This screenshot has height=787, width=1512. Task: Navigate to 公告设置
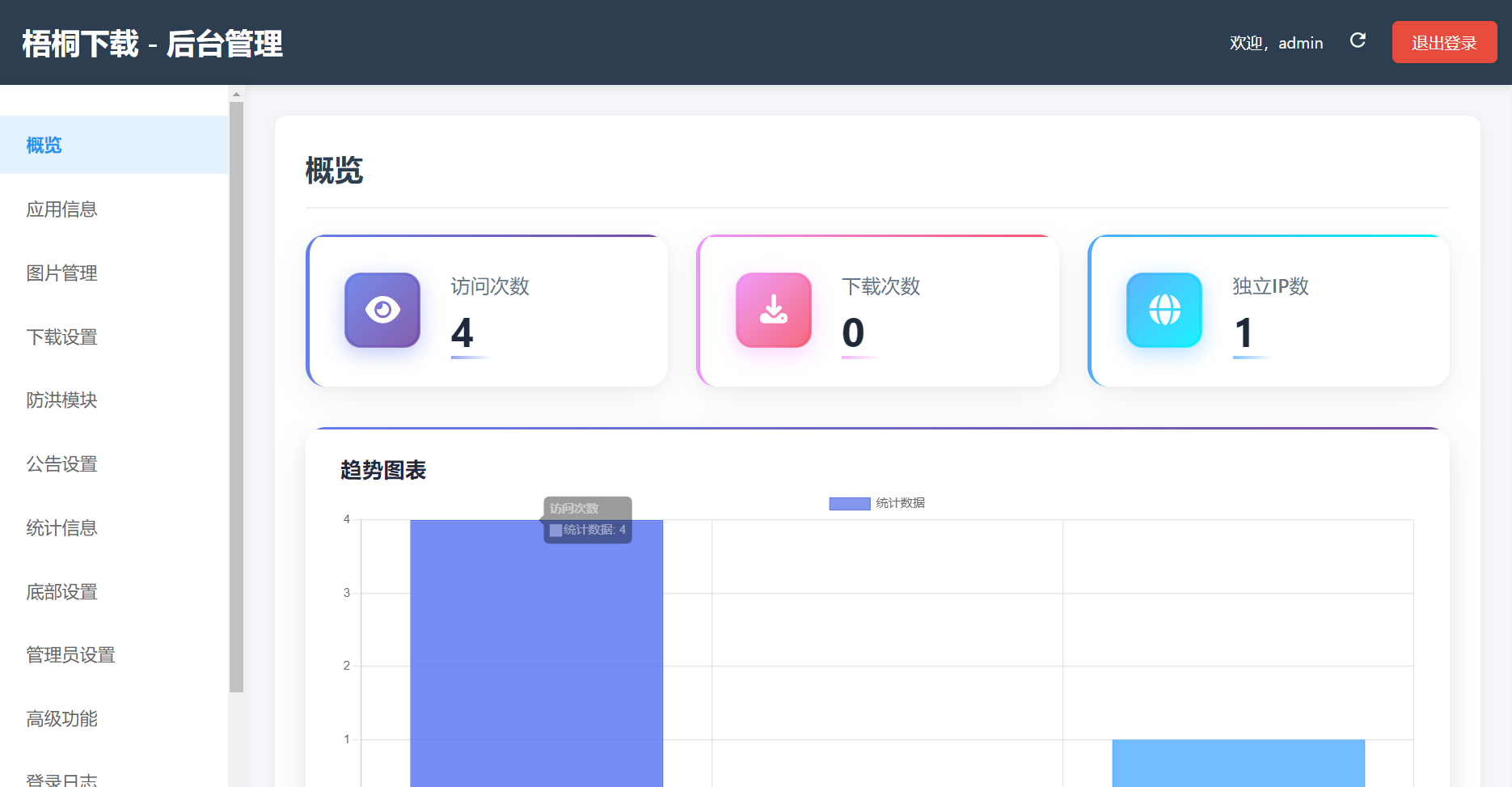tap(61, 464)
